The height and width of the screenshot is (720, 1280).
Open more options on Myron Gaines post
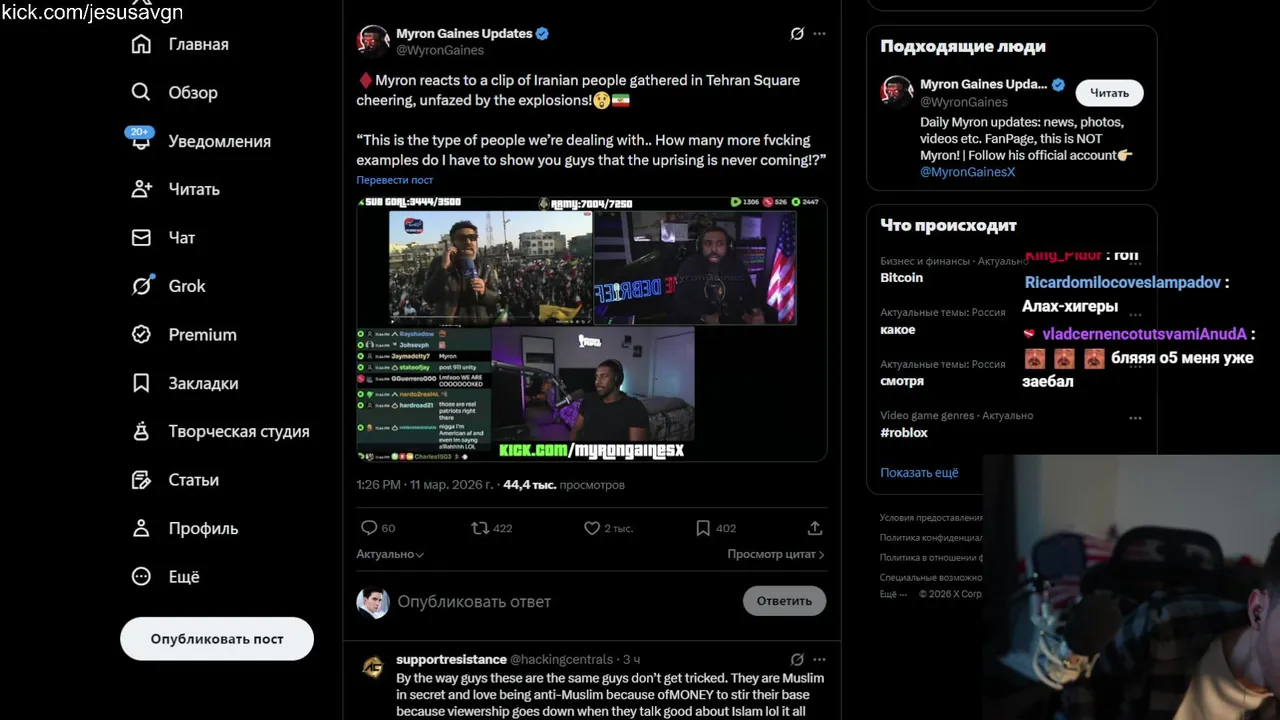point(820,34)
